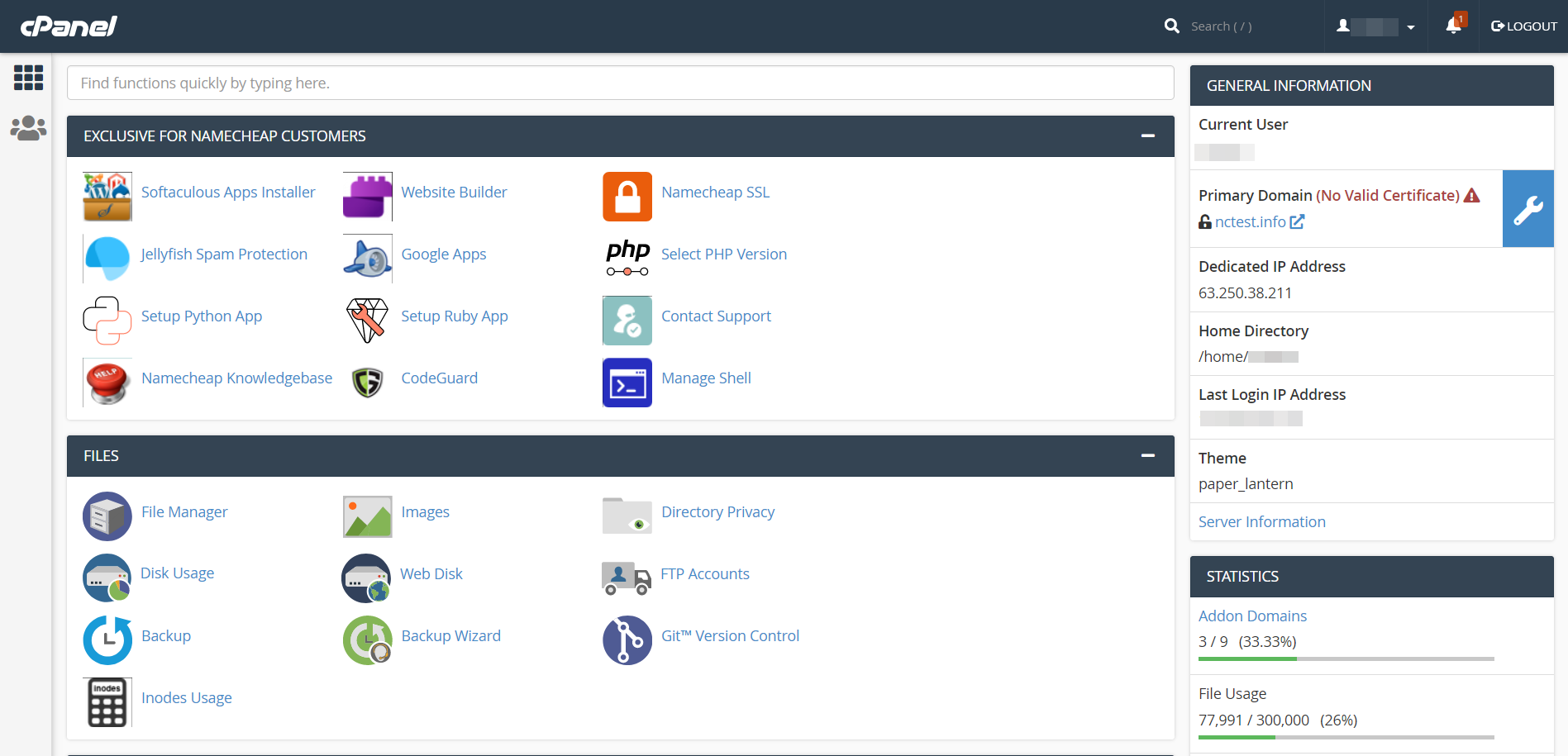Open the Google Apps icon
Screen dimensions: 1568x756
click(x=368, y=259)
